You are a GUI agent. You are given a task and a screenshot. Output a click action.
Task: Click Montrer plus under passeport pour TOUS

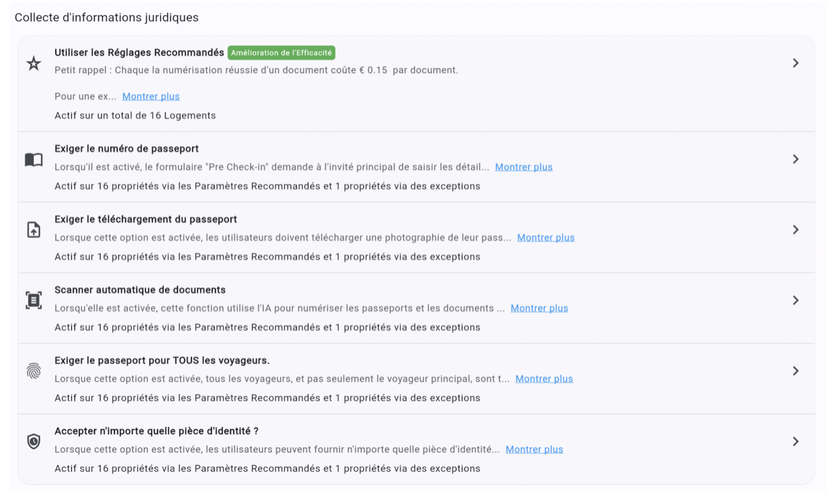pyautogui.click(x=544, y=379)
